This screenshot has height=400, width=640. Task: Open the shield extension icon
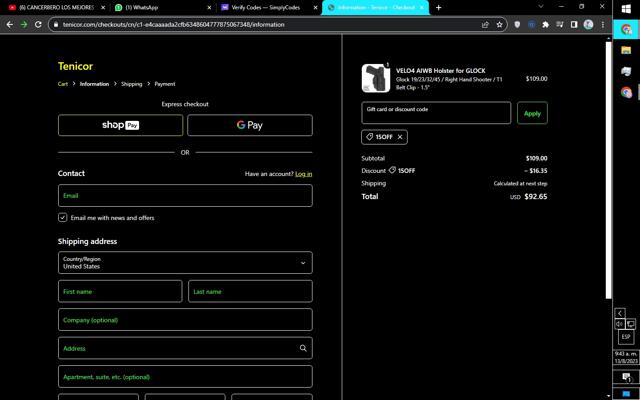click(x=517, y=24)
